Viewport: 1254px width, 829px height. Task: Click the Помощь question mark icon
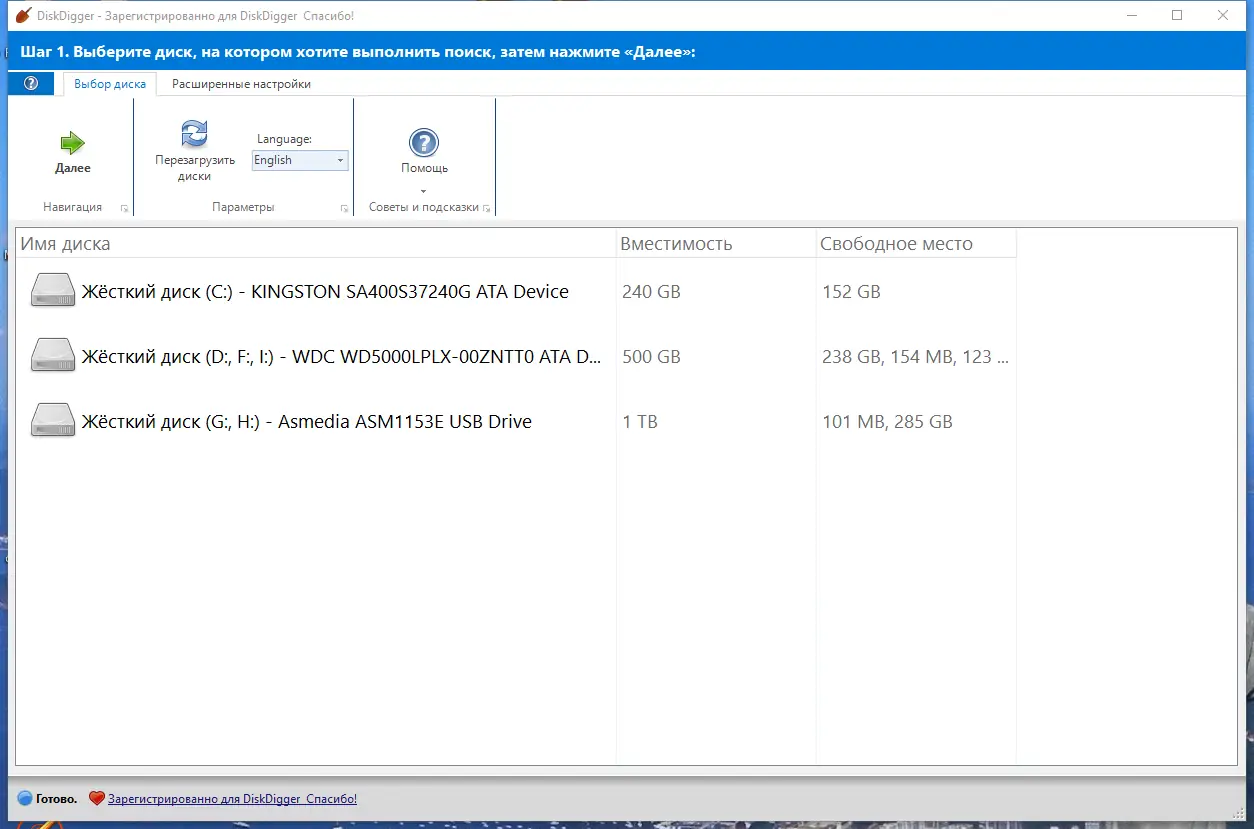pyautogui.click(x=424, y=140)
